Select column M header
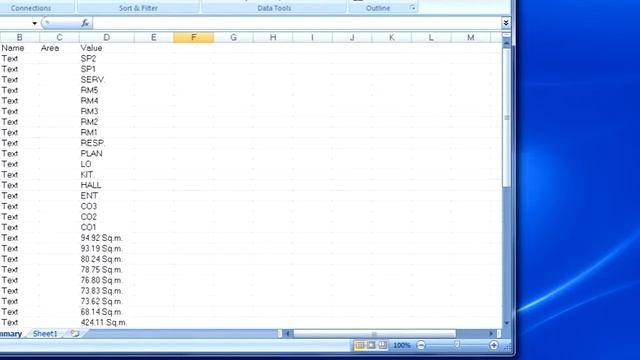The height and width of the screenshot is (360, 640). click(471, 38)
